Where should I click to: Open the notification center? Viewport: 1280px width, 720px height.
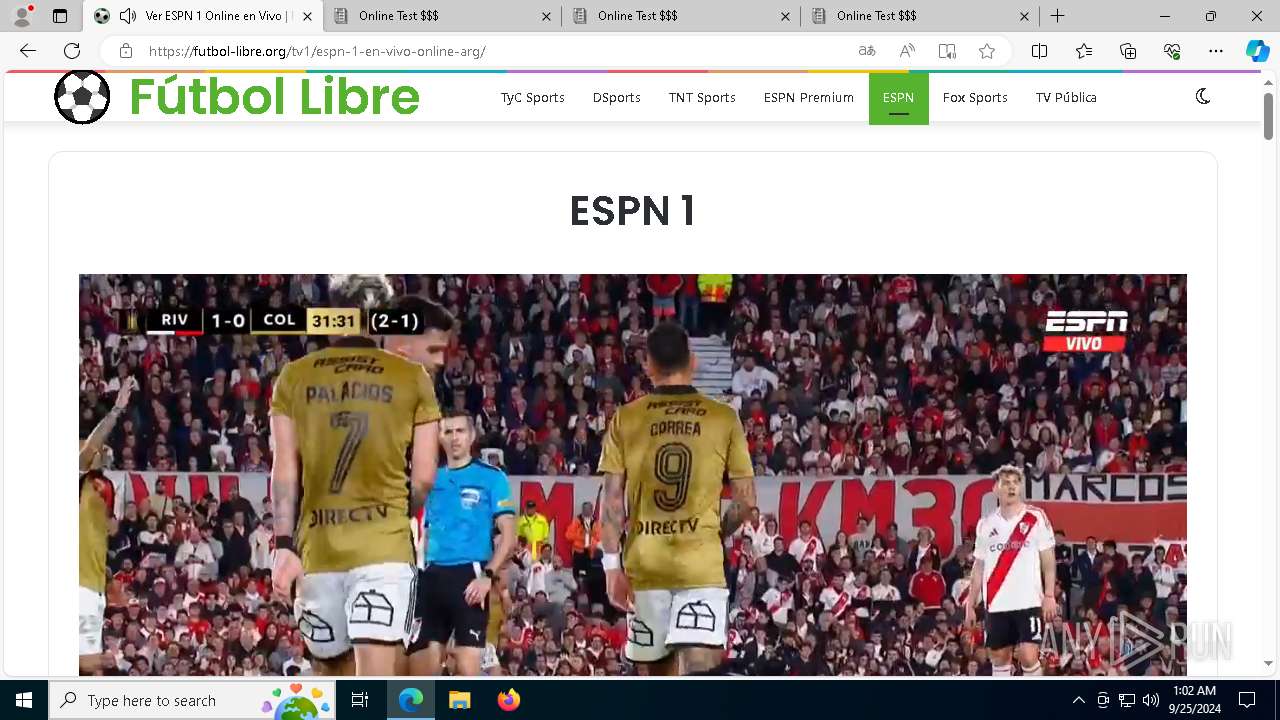click(x=1247, y=700)
